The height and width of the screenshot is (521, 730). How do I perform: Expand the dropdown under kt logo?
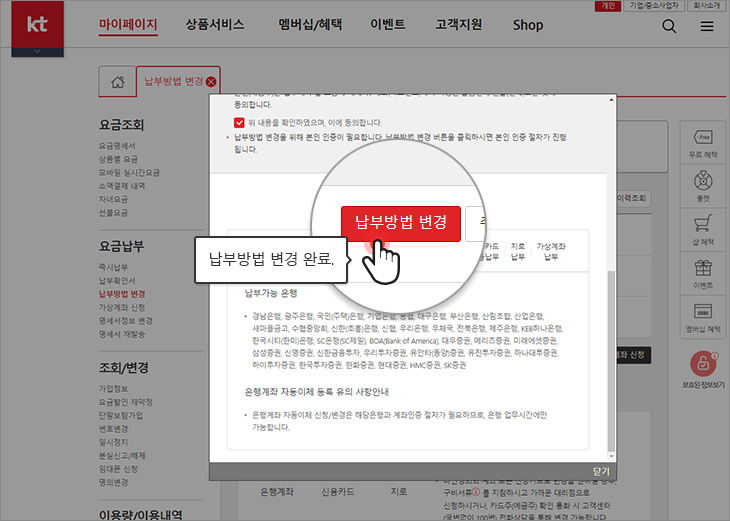[37, 52]
